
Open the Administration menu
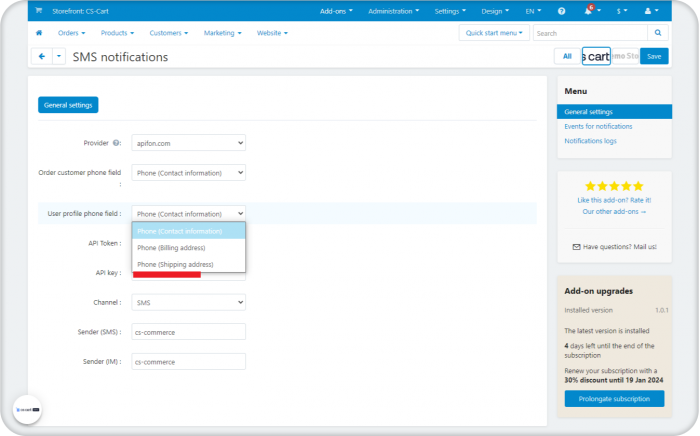click(x=393, y=11)
